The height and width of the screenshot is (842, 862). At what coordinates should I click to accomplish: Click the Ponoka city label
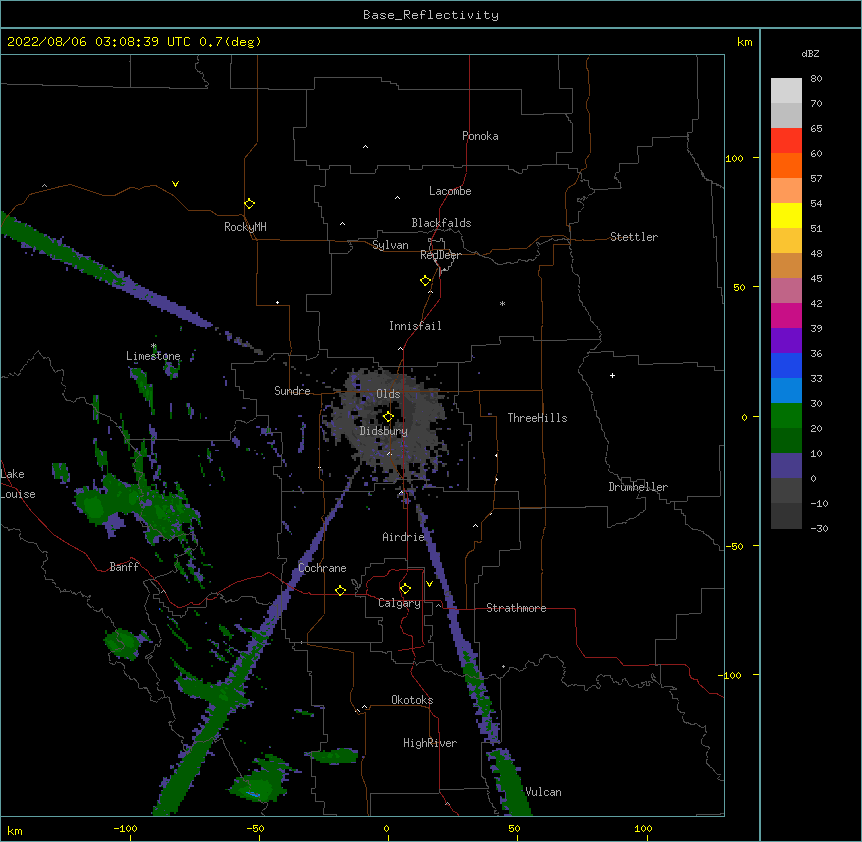tap(480, 136)
